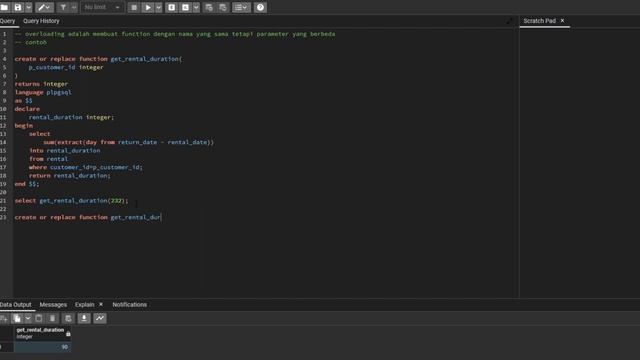
Task: Execute the query with play button
Action: point(148,7)
